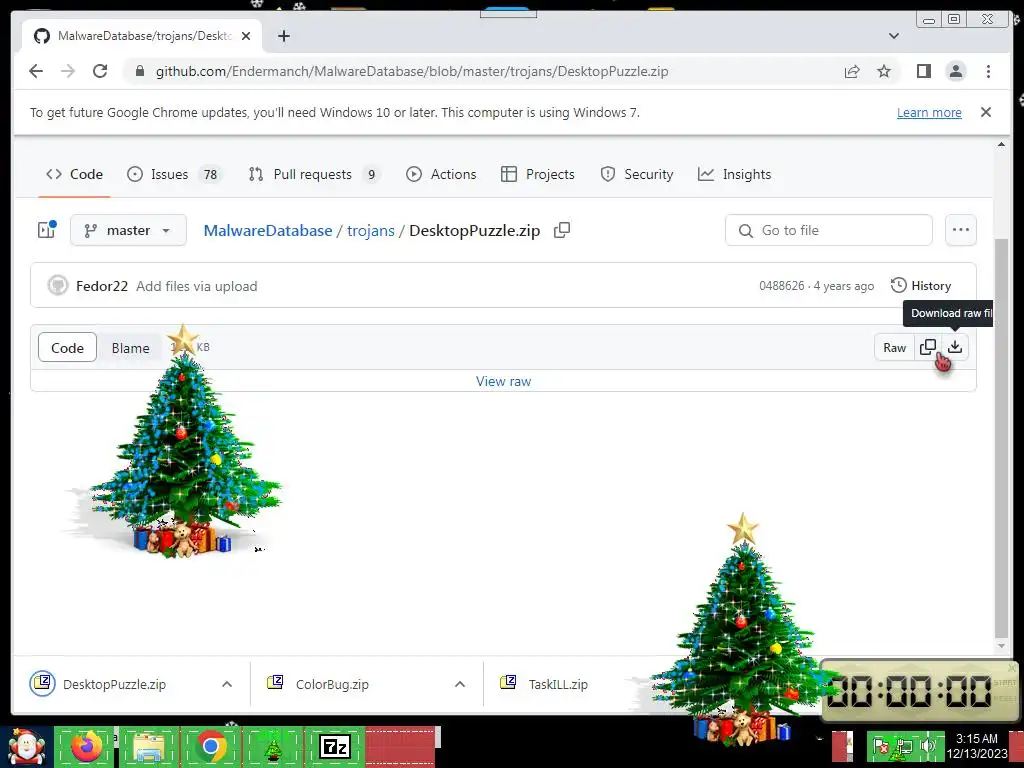Open the Chrome side panel
Image resolution: width=1024 pixels, height=768 pixels.
923,71
